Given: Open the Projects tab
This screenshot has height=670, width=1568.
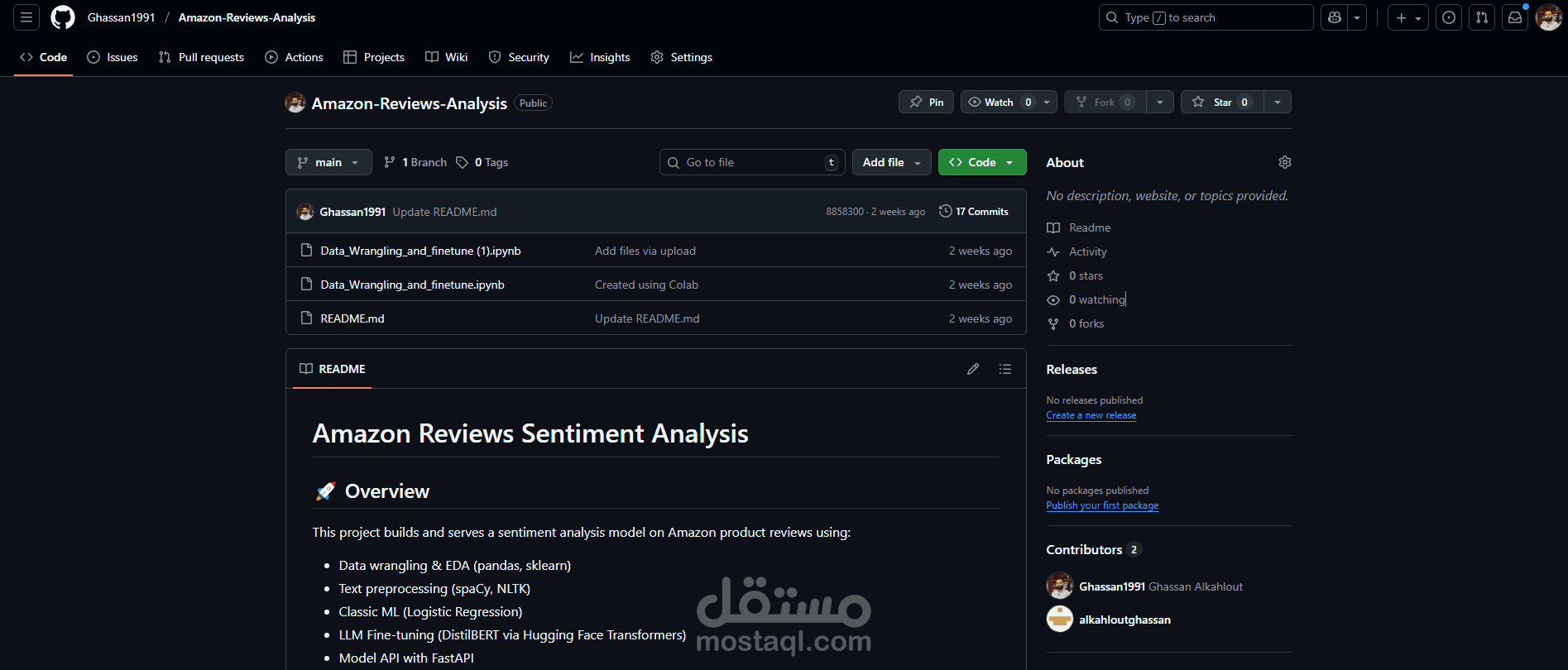Looking at the screenshot, I should click(x=374, y=57).
